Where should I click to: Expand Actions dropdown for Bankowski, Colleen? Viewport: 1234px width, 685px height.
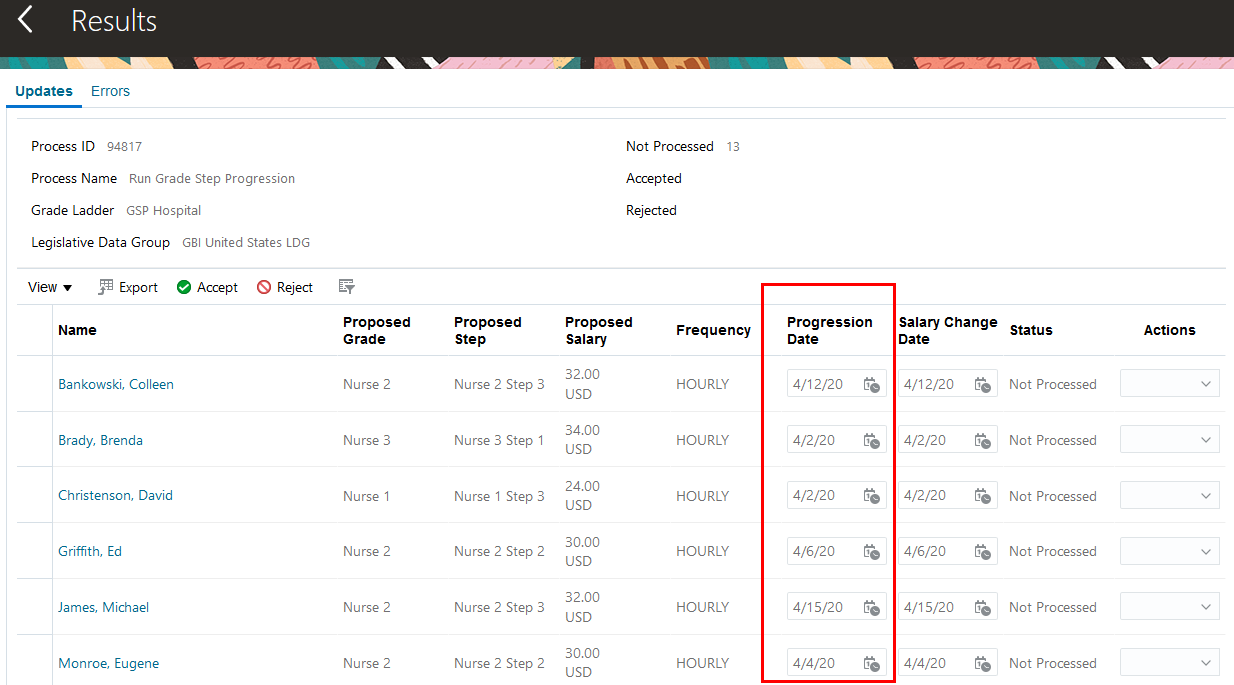pos(1170,384)
